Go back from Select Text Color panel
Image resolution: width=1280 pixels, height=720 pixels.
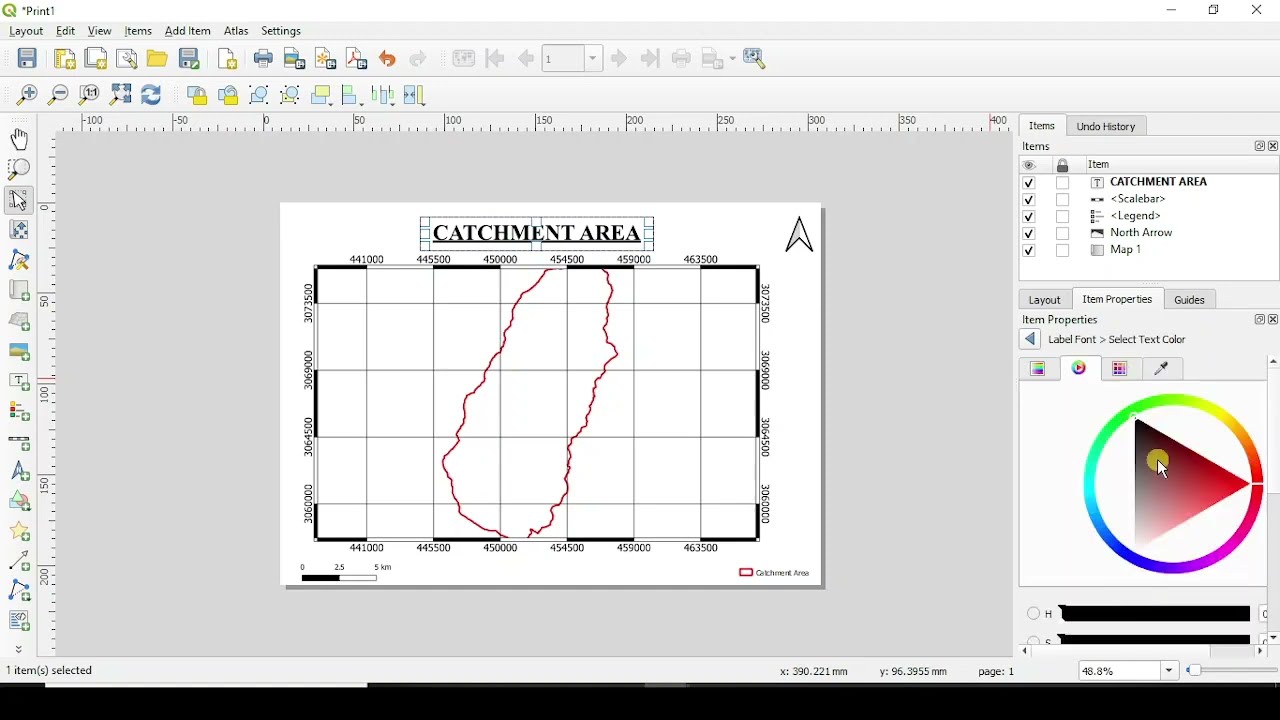tap(1031, 340)
